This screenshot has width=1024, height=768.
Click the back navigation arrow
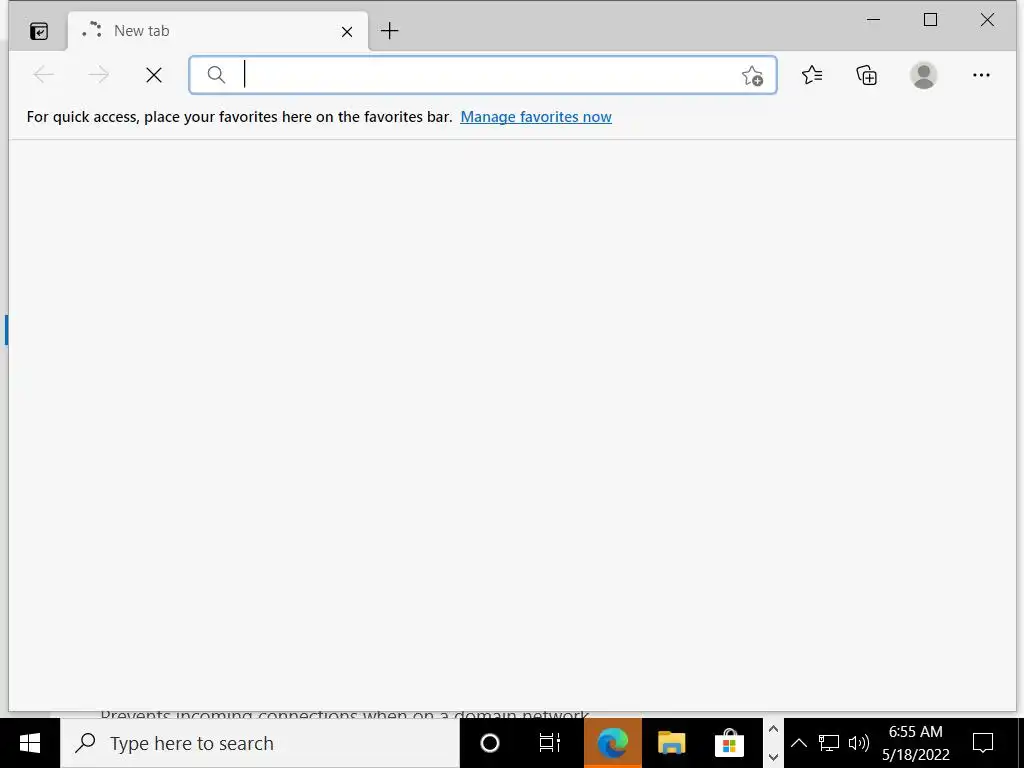(x=44, y=75)
